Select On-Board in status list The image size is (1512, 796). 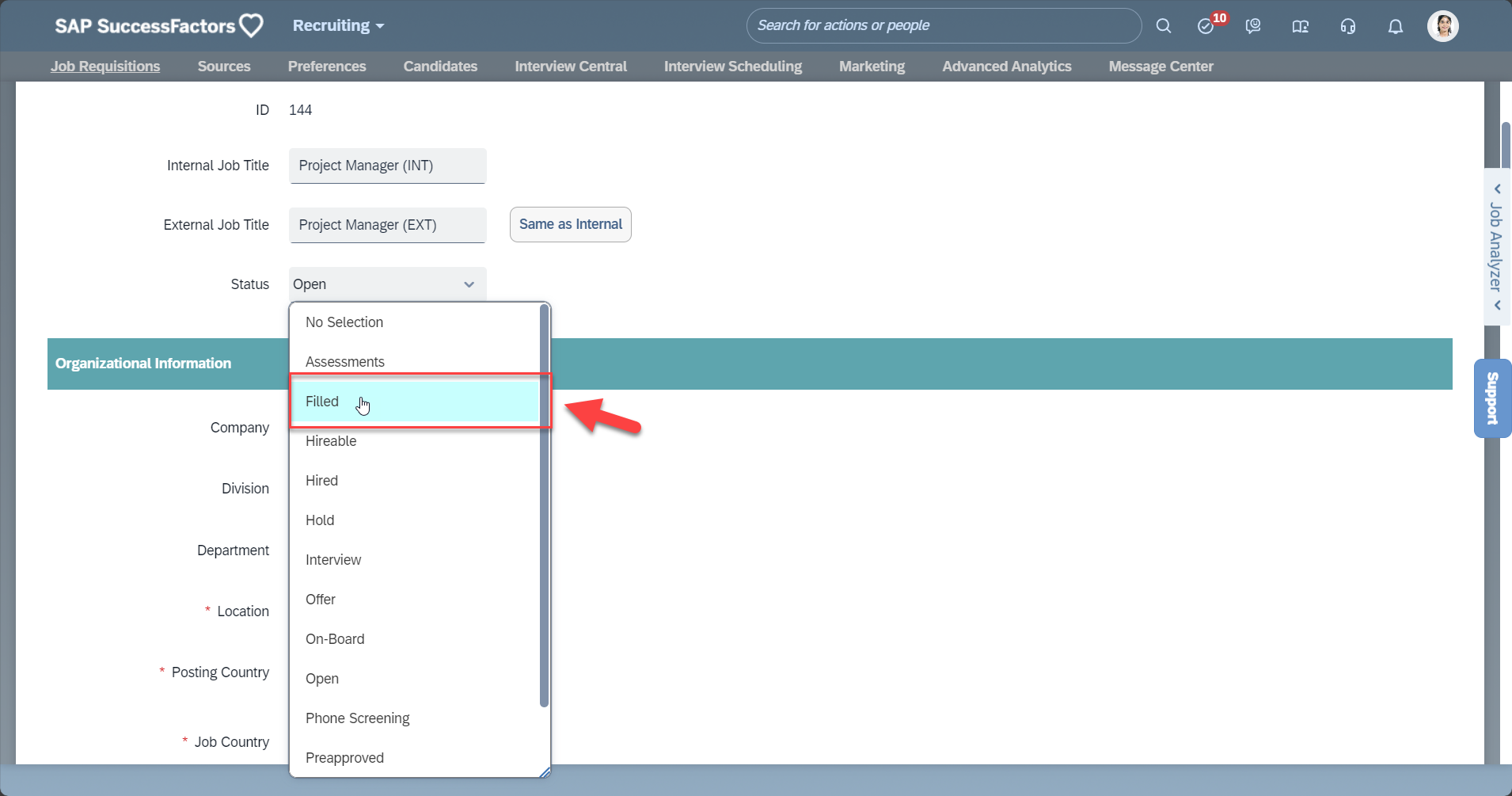click(415, 639)
